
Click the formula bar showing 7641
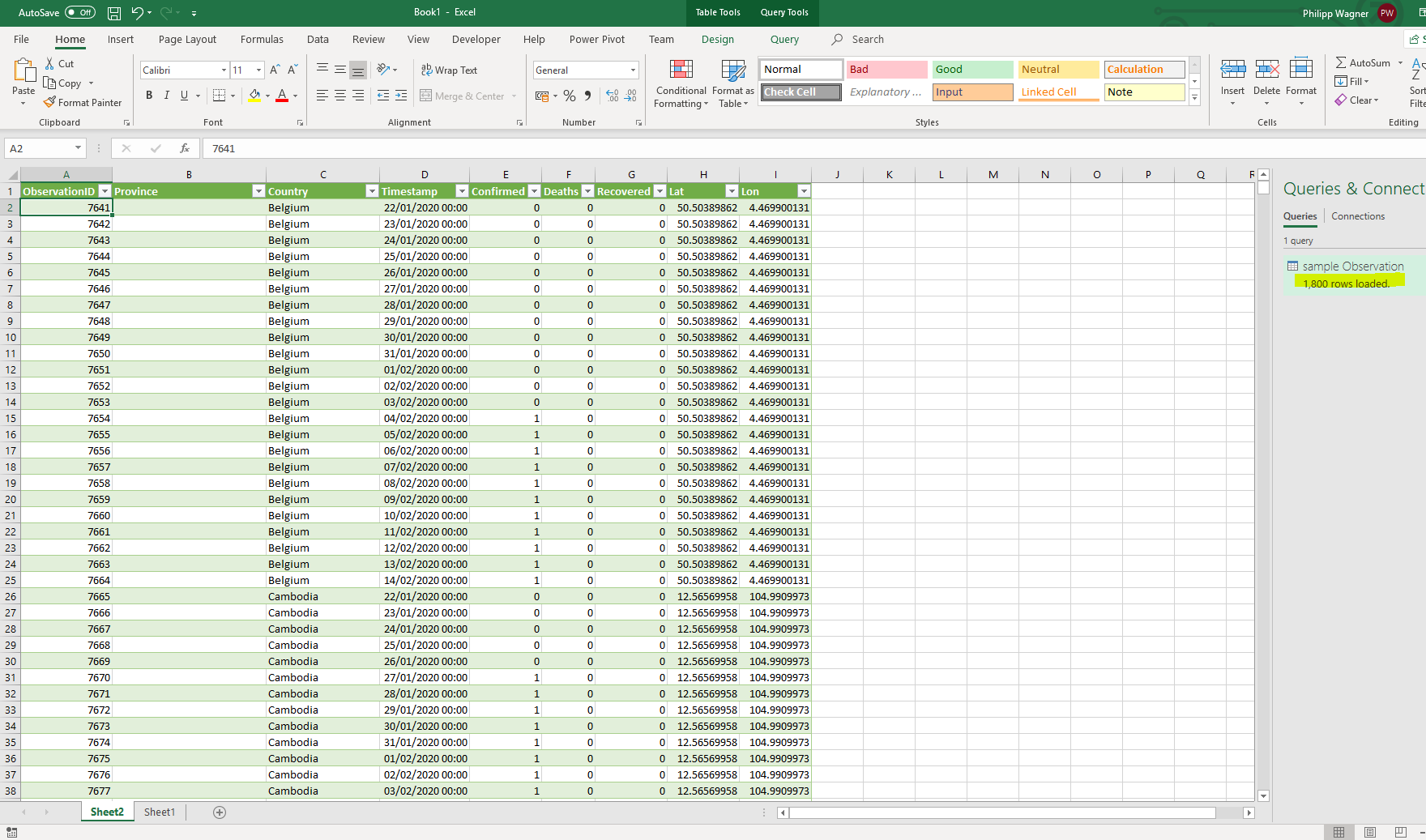[814, 148]
